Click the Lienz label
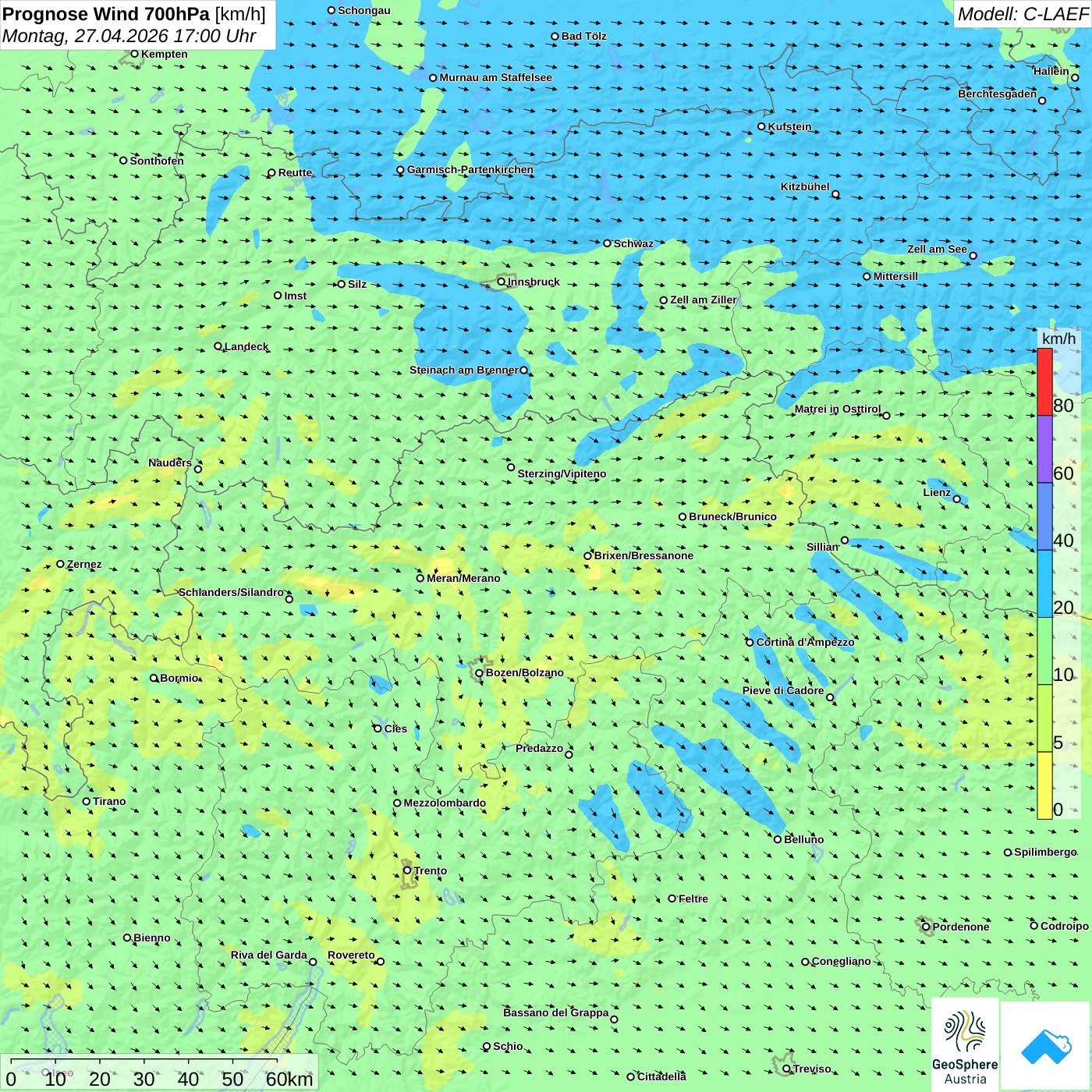Screen dimensions: 1092x1092 [937, 492]
